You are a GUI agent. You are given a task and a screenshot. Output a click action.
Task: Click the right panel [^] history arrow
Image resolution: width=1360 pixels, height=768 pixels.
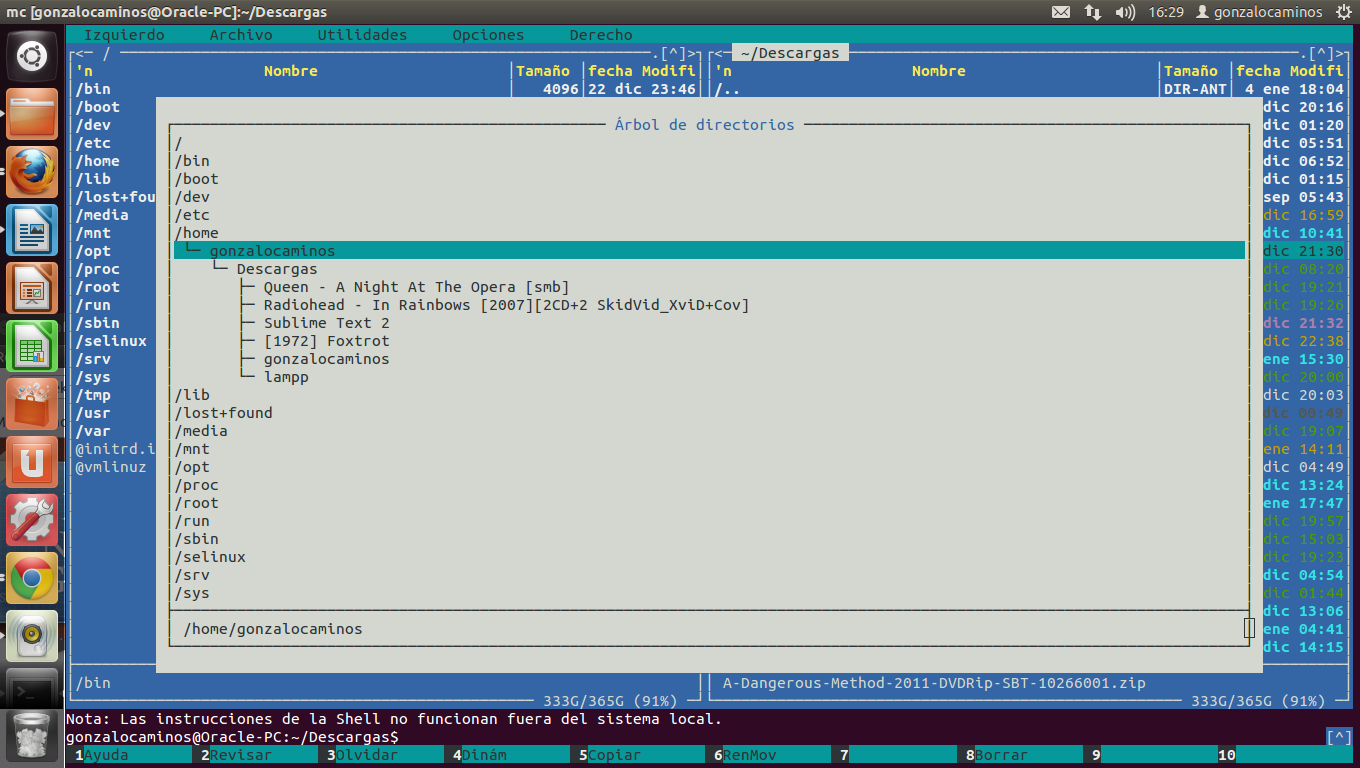(1321, 53)
